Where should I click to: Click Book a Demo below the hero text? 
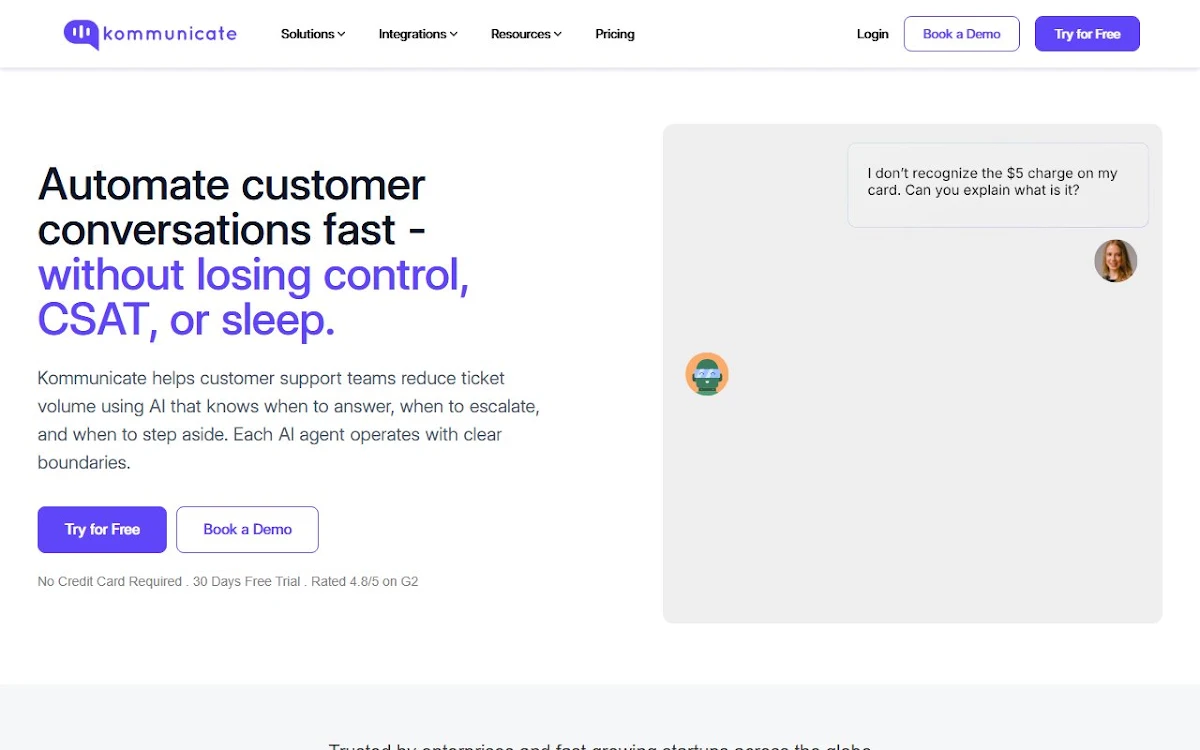(x=247, y=529)
